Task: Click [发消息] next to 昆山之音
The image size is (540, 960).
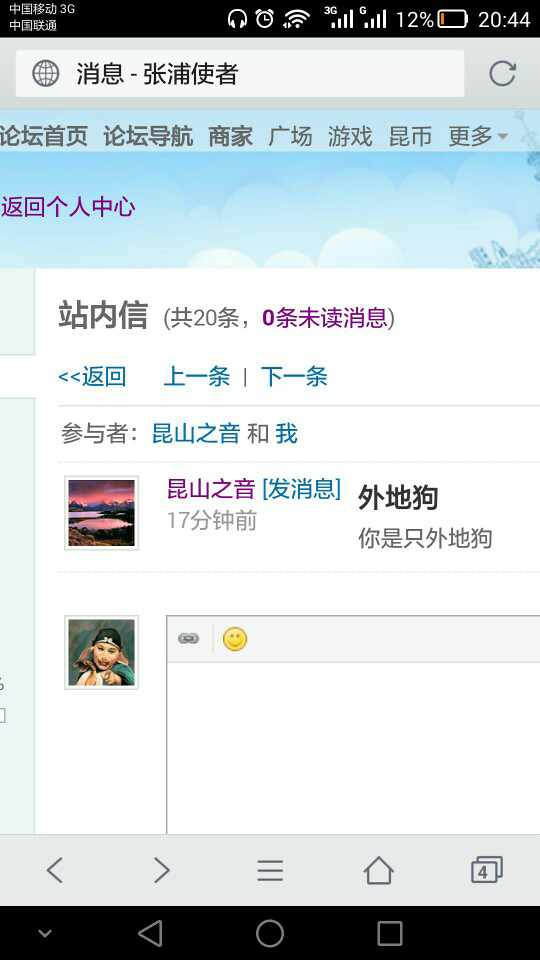Action: pyautogui.click(x=301, y=489)
